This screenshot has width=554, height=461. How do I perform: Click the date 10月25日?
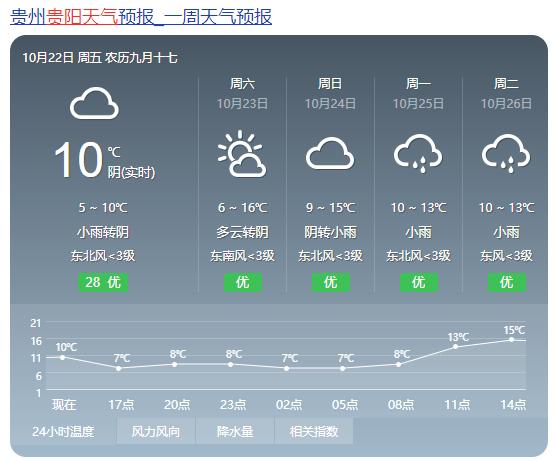click(418, 104)
